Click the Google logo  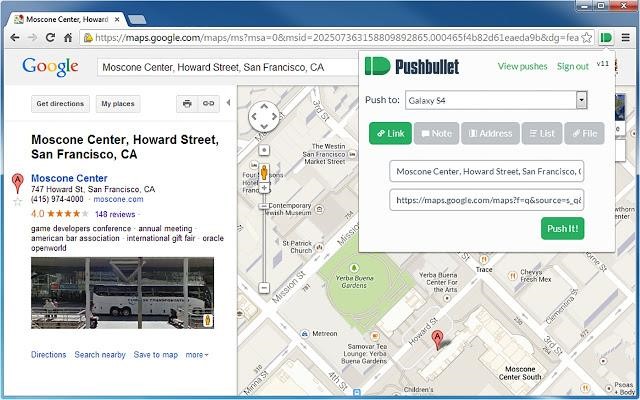tap(51, 67)
